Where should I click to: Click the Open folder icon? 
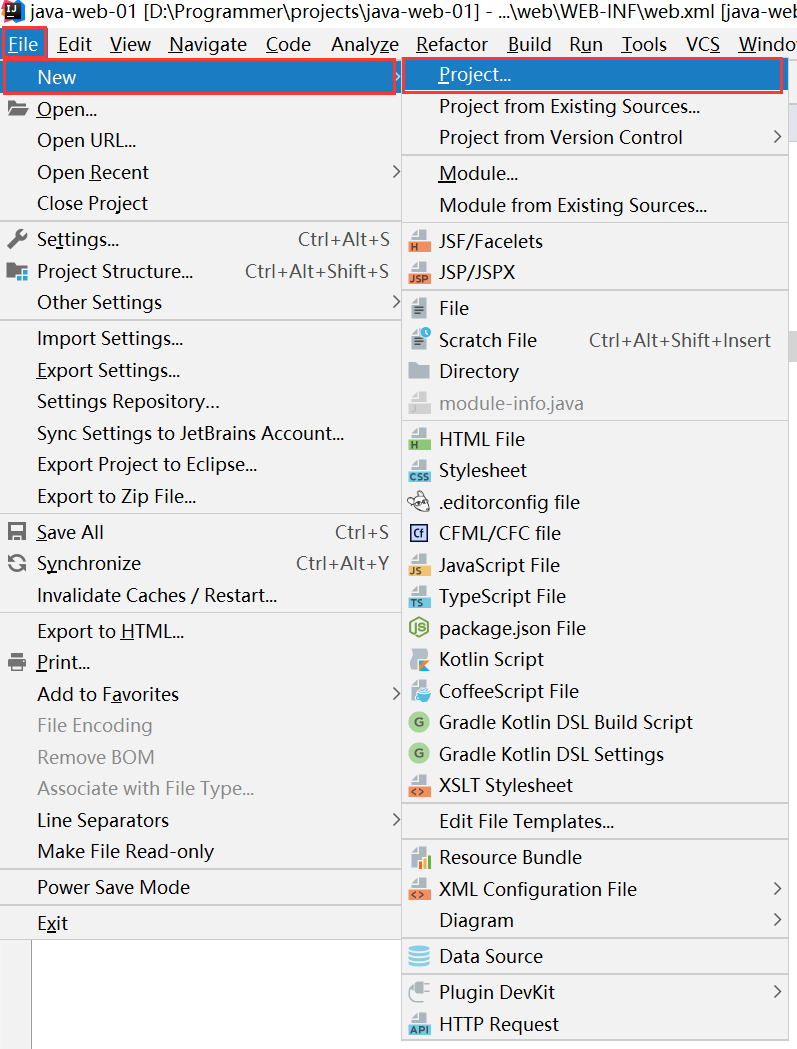pyautogui.click(x=17, y=109)
